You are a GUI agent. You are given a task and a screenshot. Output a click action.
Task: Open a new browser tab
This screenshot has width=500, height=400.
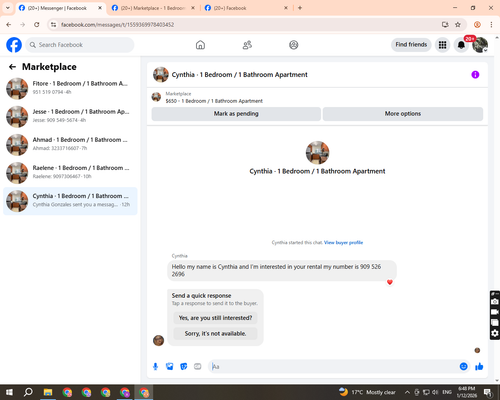[x=300, y=8]
